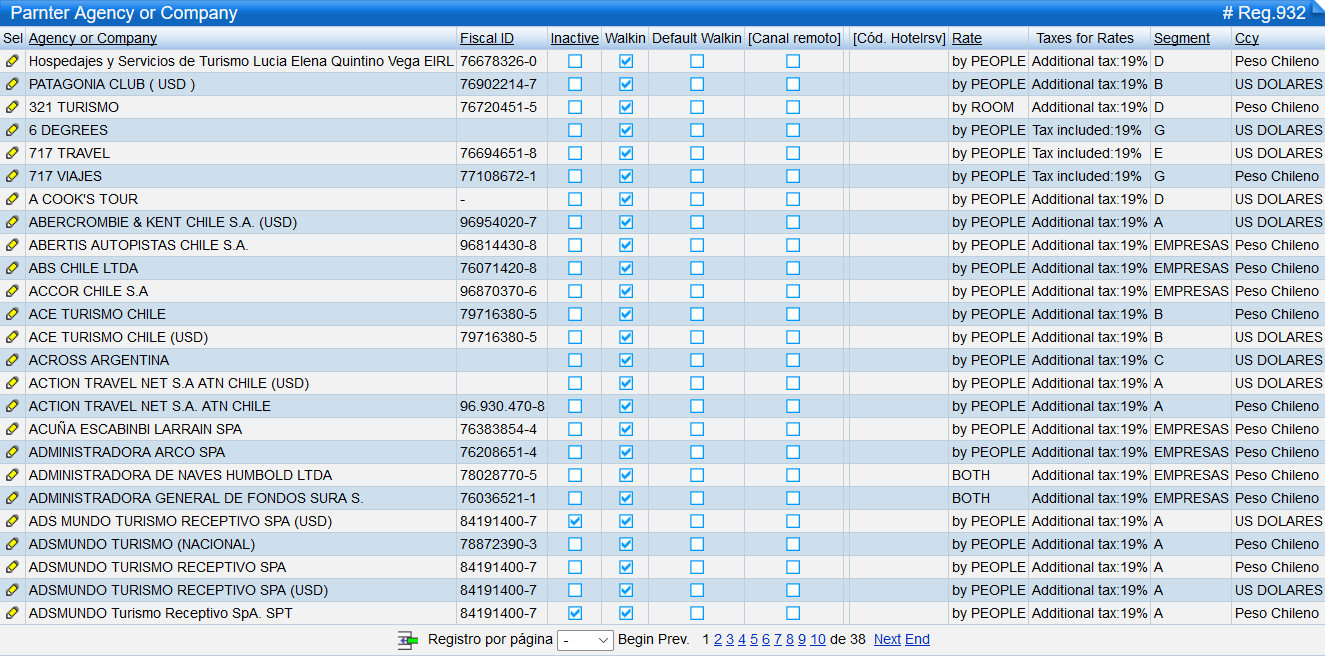Click pencil for ACTION TRAVEL NET S.A ATN CHILE (USD)
This screenshot has width=1325, height=657.
[12, 383]
